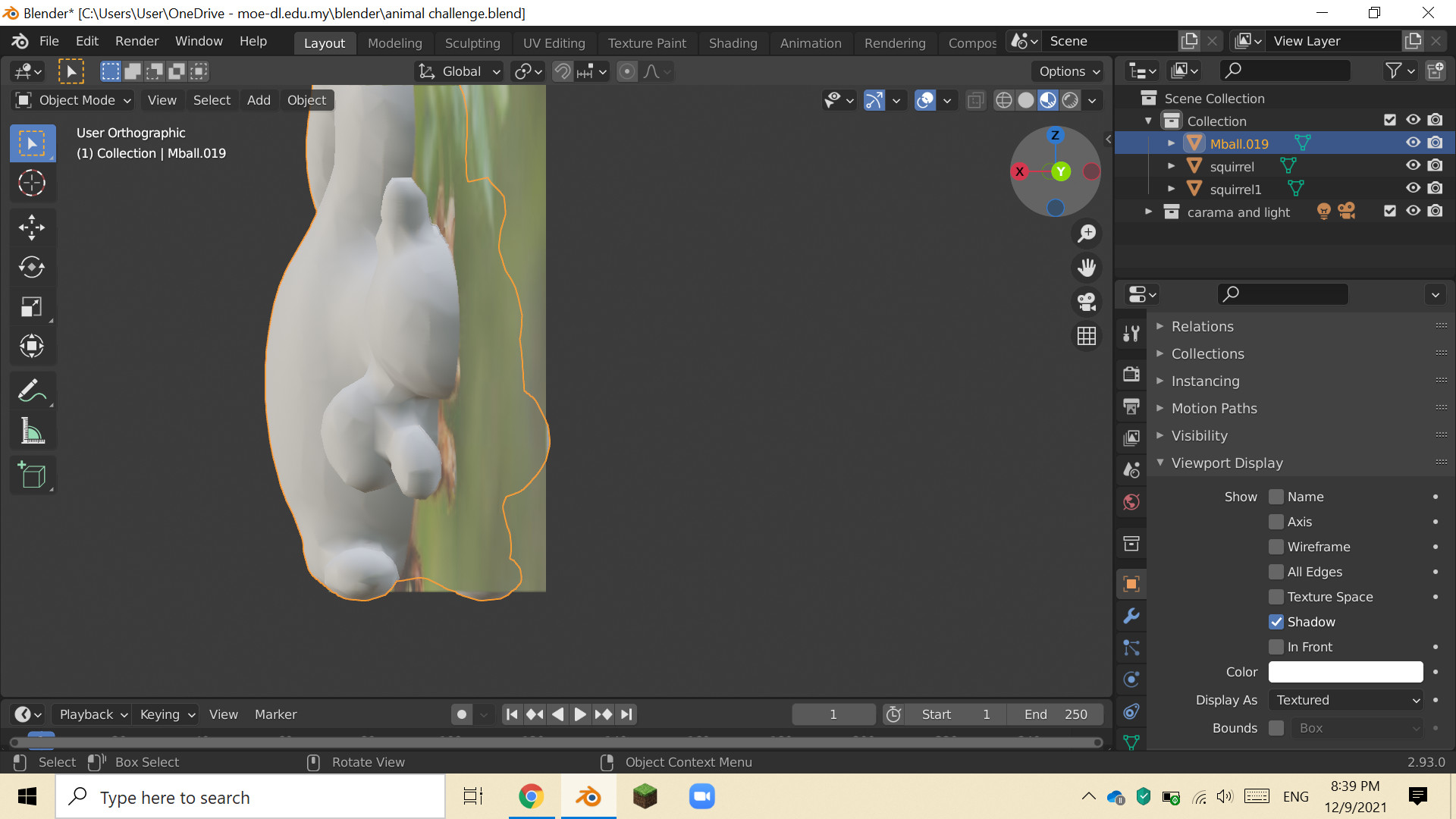Expand the Mball.019 item in the outliner

coord(1172,143)
